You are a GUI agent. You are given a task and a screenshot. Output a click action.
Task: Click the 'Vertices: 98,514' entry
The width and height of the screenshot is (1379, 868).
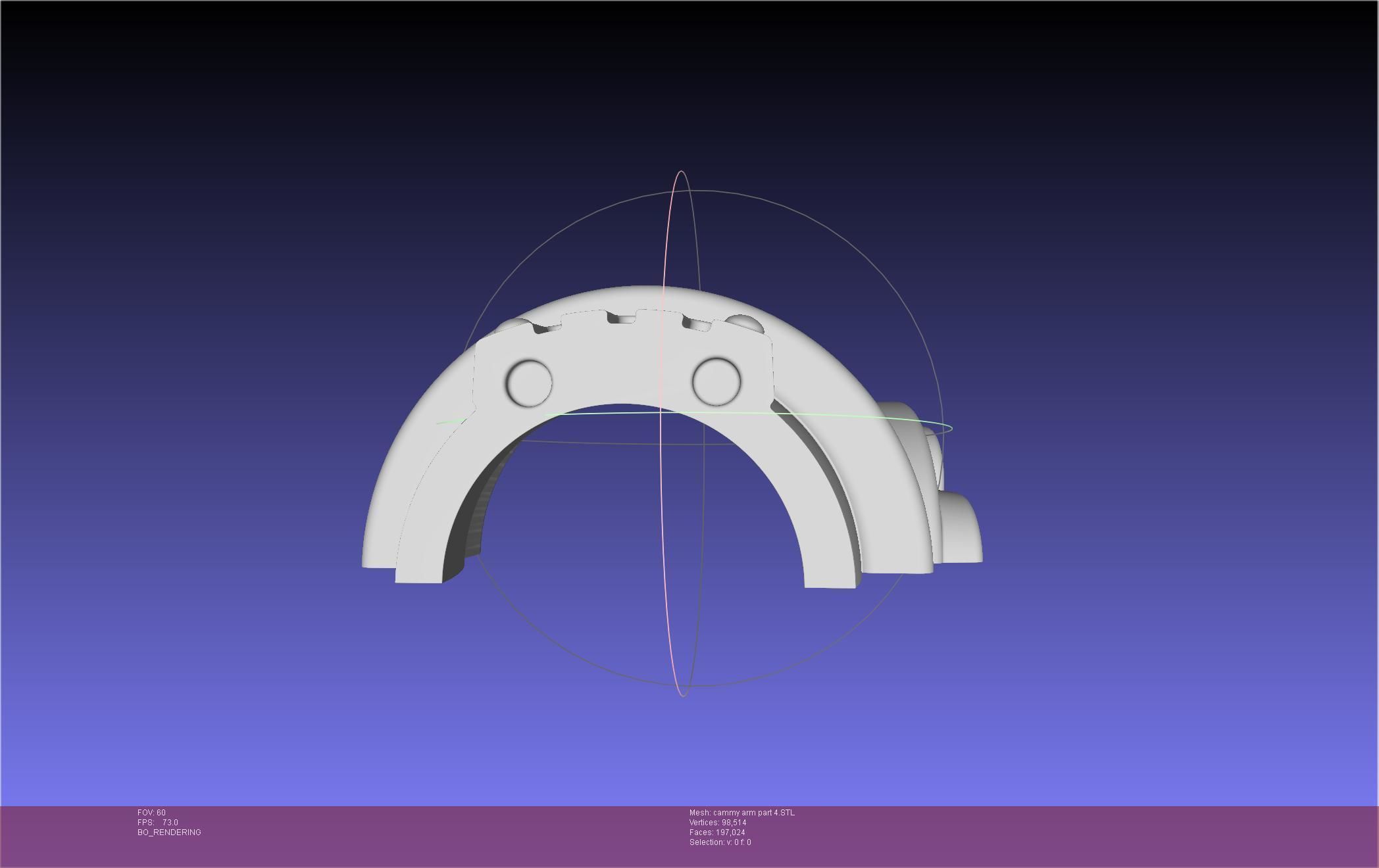coord(718,823)
